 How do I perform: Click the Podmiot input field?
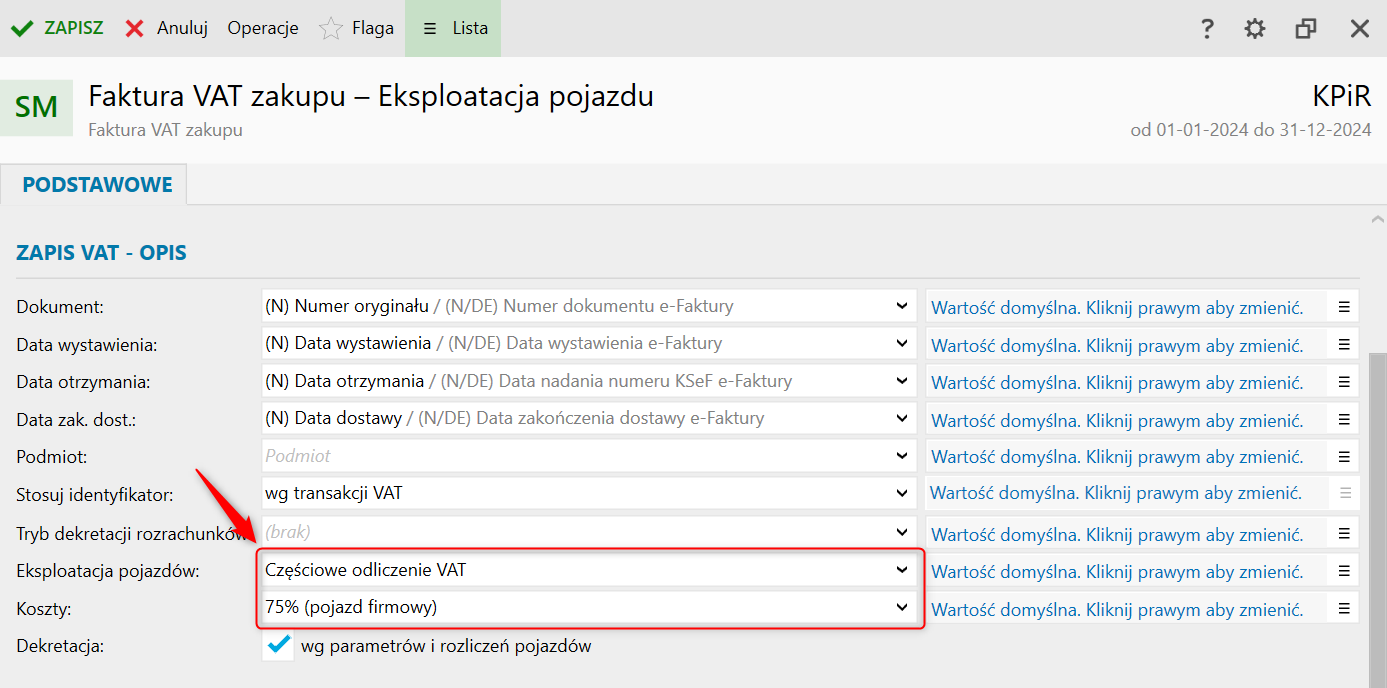click(575, 456)
